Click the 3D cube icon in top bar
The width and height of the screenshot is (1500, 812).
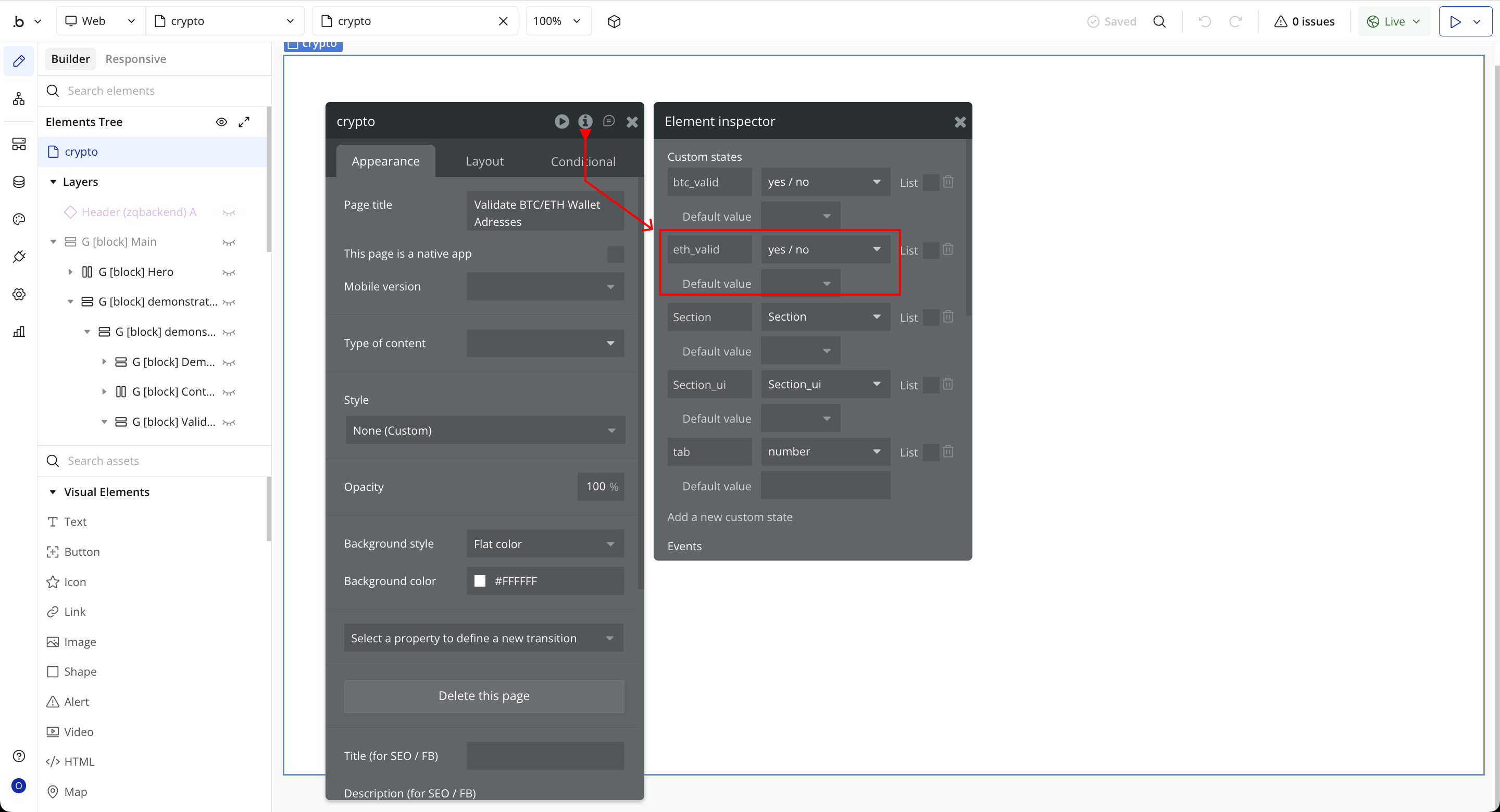(614, 21)
